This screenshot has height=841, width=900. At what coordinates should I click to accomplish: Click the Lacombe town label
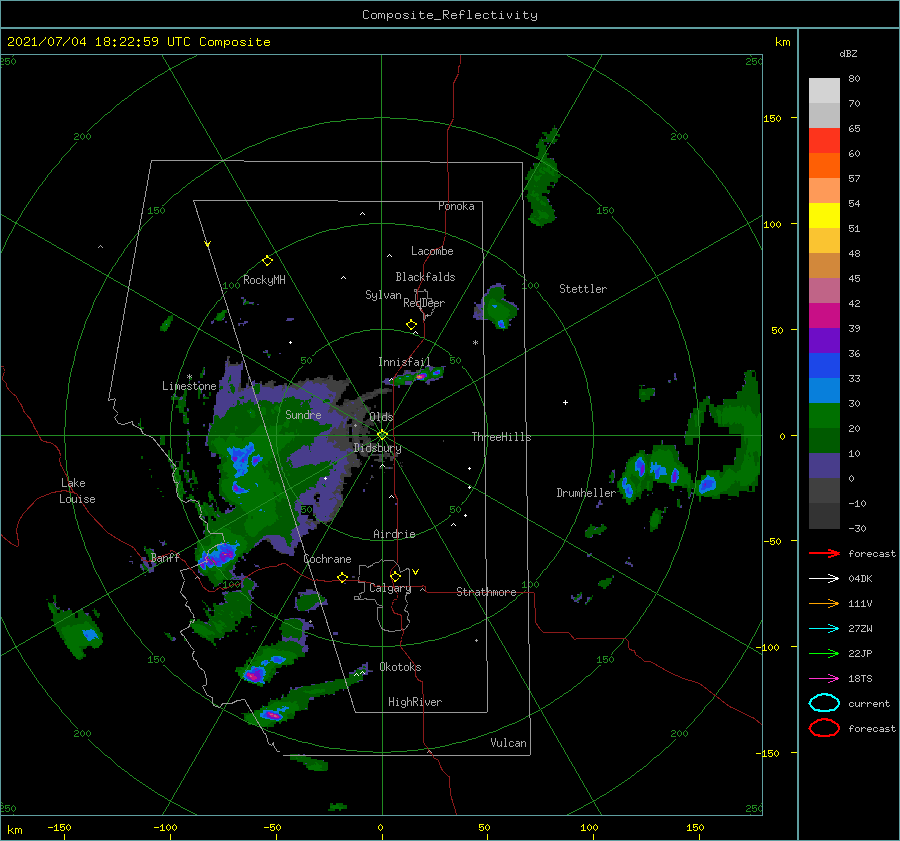[432, 251]
